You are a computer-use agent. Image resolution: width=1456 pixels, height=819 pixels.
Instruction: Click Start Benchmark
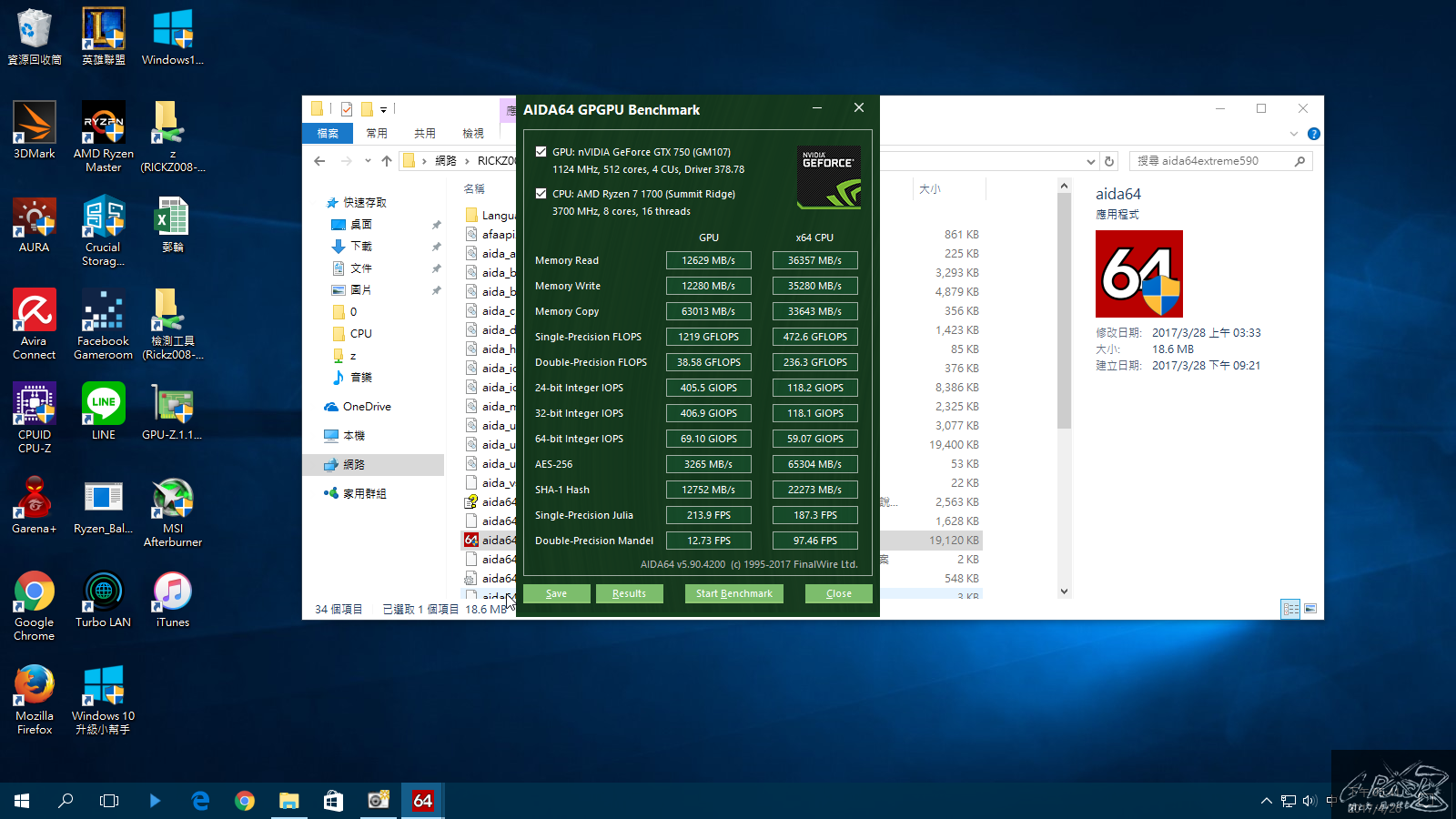pyautogui.click(x=734, y=593)
